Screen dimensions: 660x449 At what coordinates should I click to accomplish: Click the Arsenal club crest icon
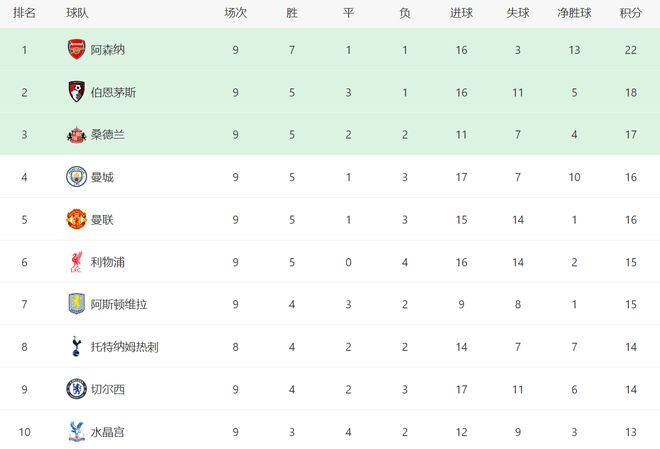pyautogui.click(x=76, y=49)
